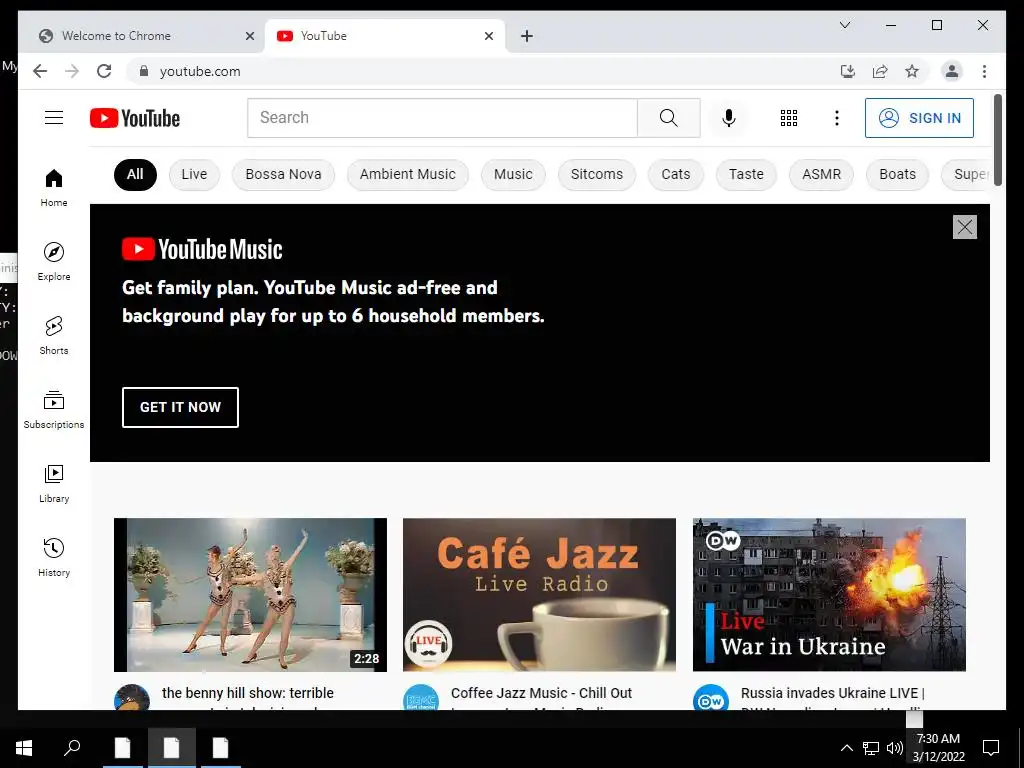Viewport: 1024px width, 768px height.
Task: Focus the YouTube search field
Action: point(442,118)
